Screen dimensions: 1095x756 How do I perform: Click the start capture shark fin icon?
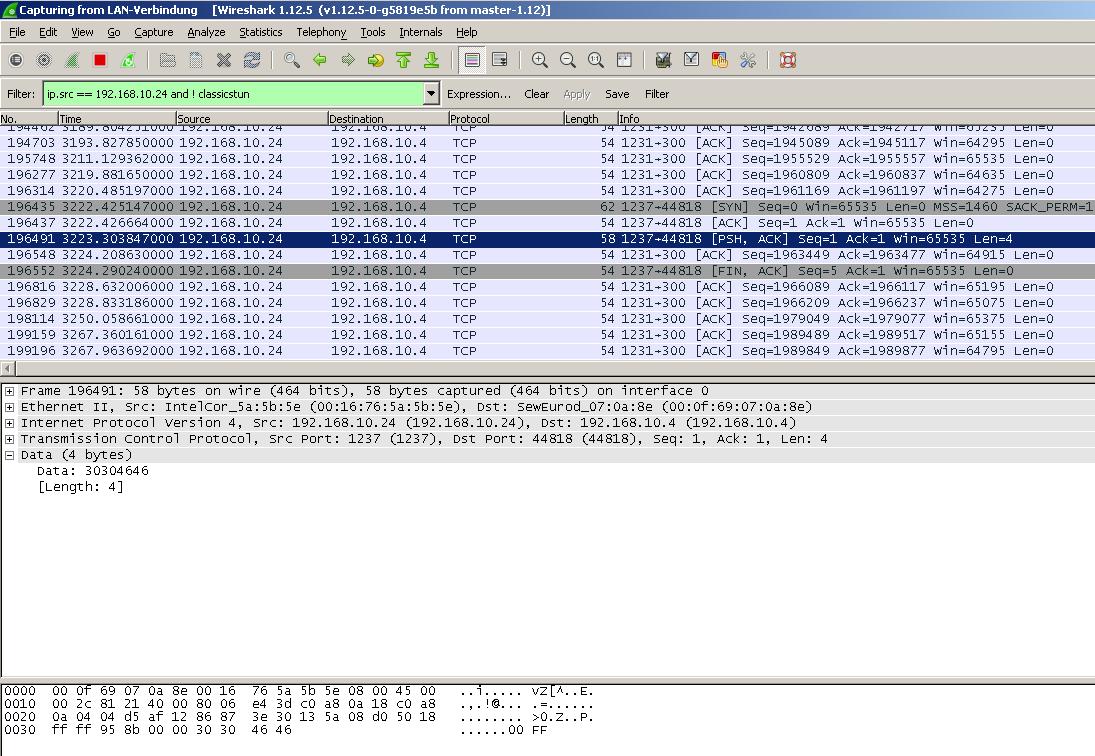pos(72,60)
